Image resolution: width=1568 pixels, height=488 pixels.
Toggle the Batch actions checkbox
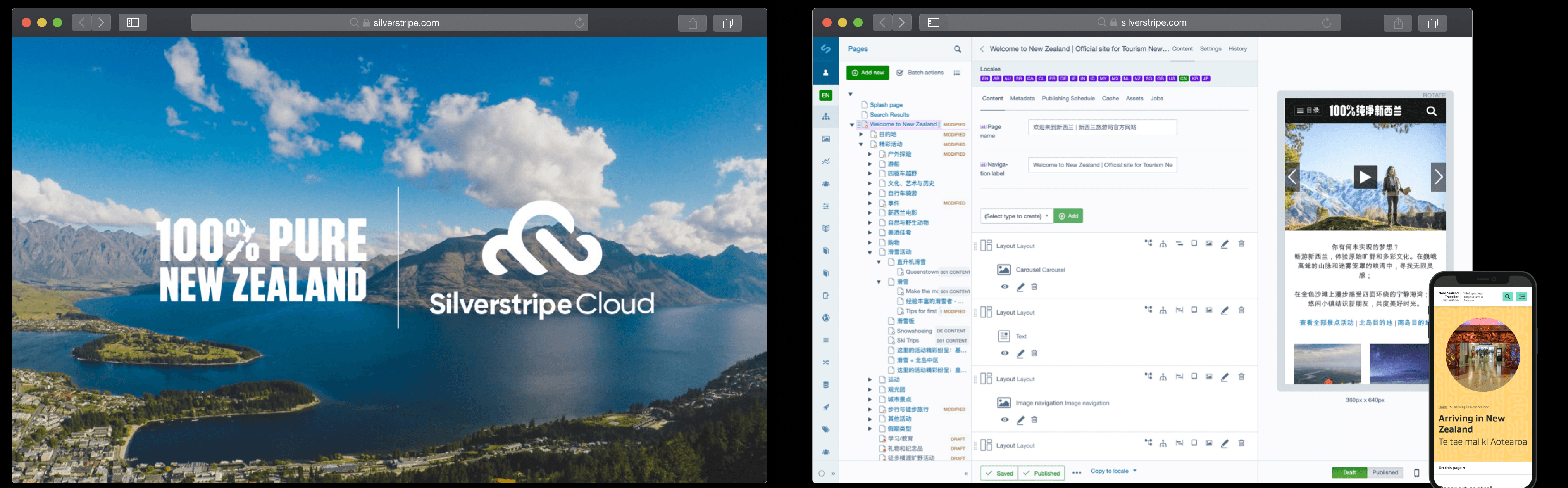click(900, 73)
